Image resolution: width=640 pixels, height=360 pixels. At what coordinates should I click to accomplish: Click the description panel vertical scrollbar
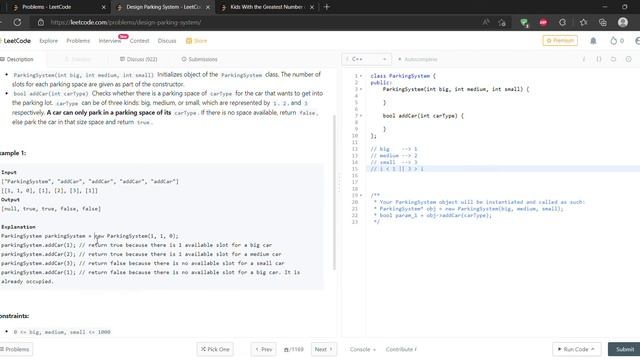334,192
